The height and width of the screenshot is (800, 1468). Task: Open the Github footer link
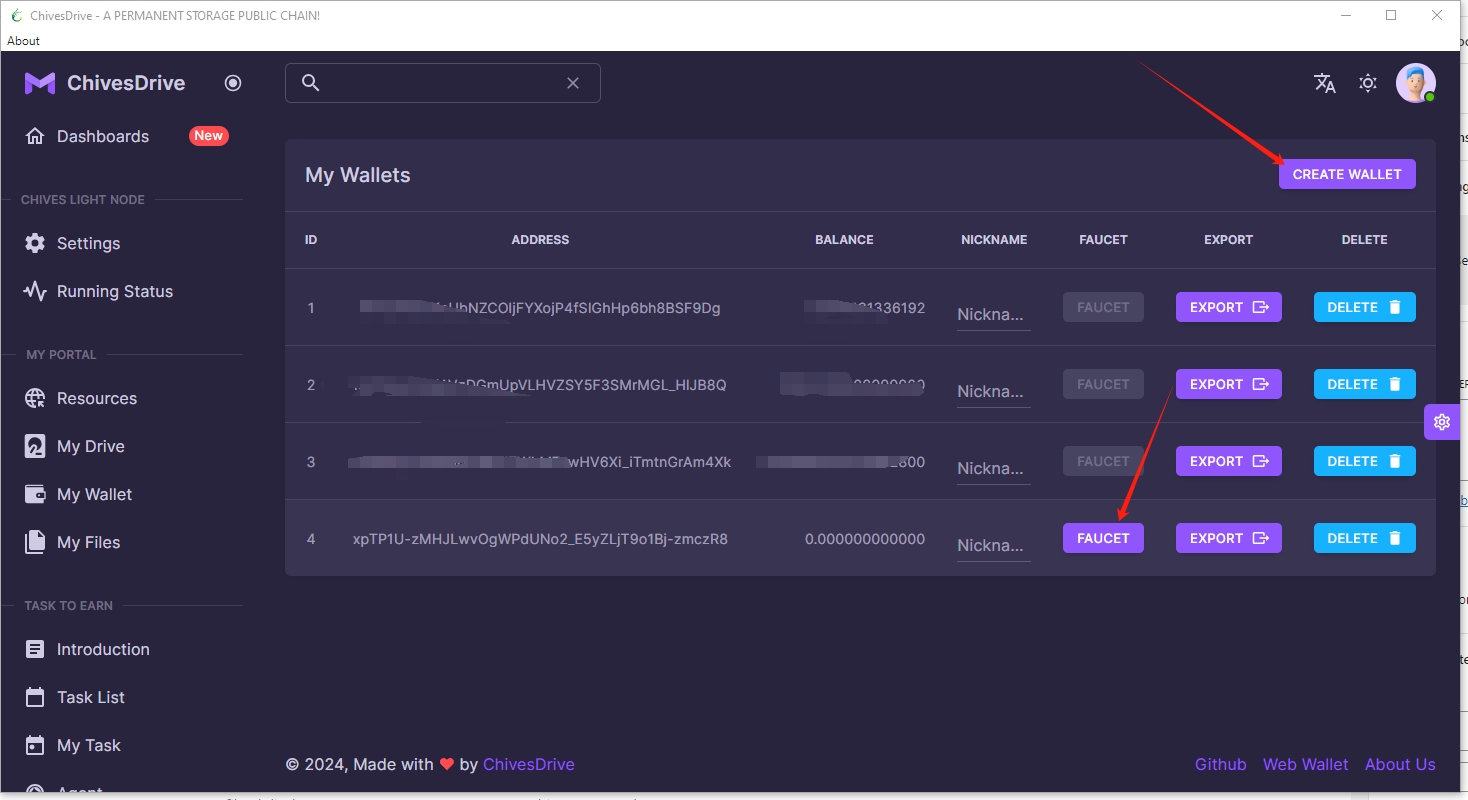click(x=1221, y=764)
